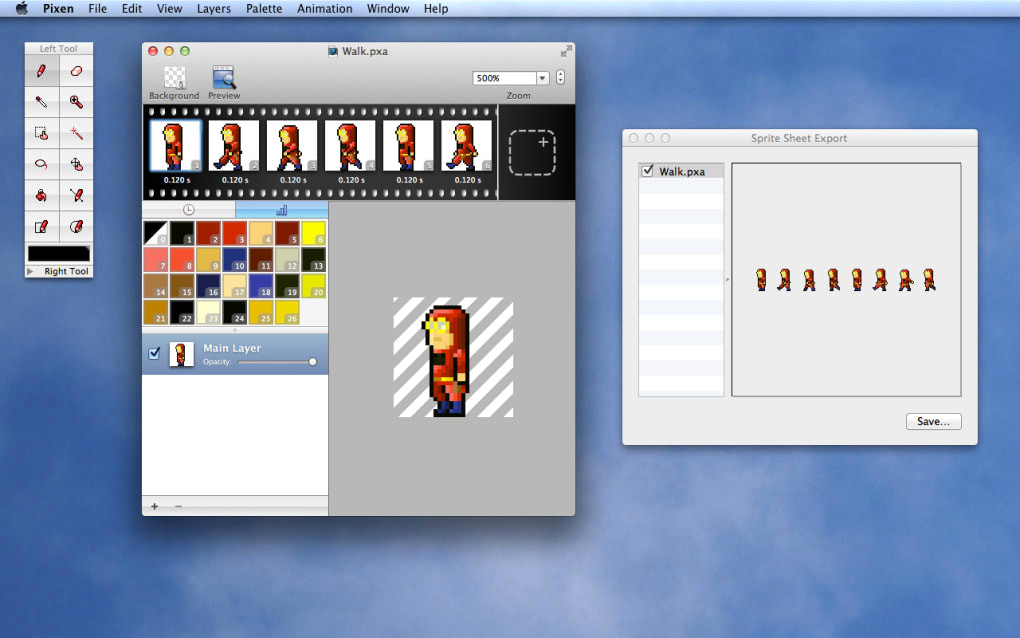The width and height of the screenshot is (1020, 638).
Task: Pick the yellow swatch numbered 6
Action: point(313,233)
